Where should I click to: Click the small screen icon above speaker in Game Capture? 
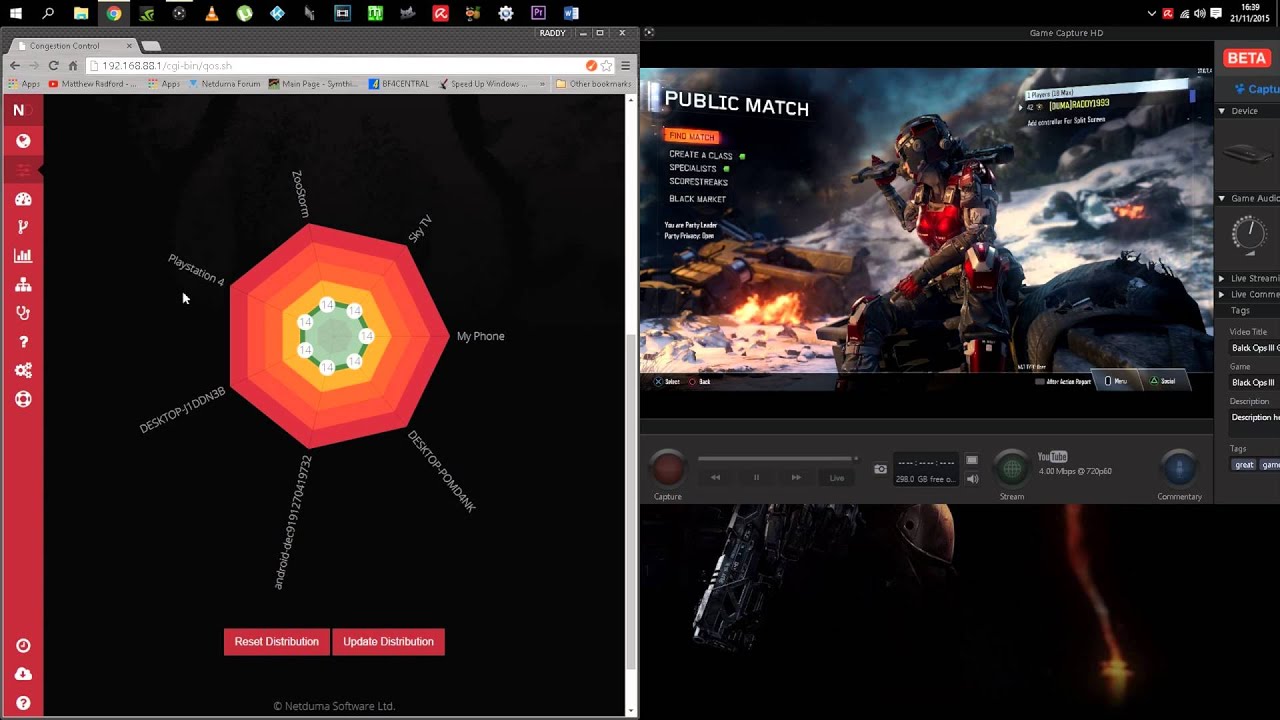click(x=972, y=461)
